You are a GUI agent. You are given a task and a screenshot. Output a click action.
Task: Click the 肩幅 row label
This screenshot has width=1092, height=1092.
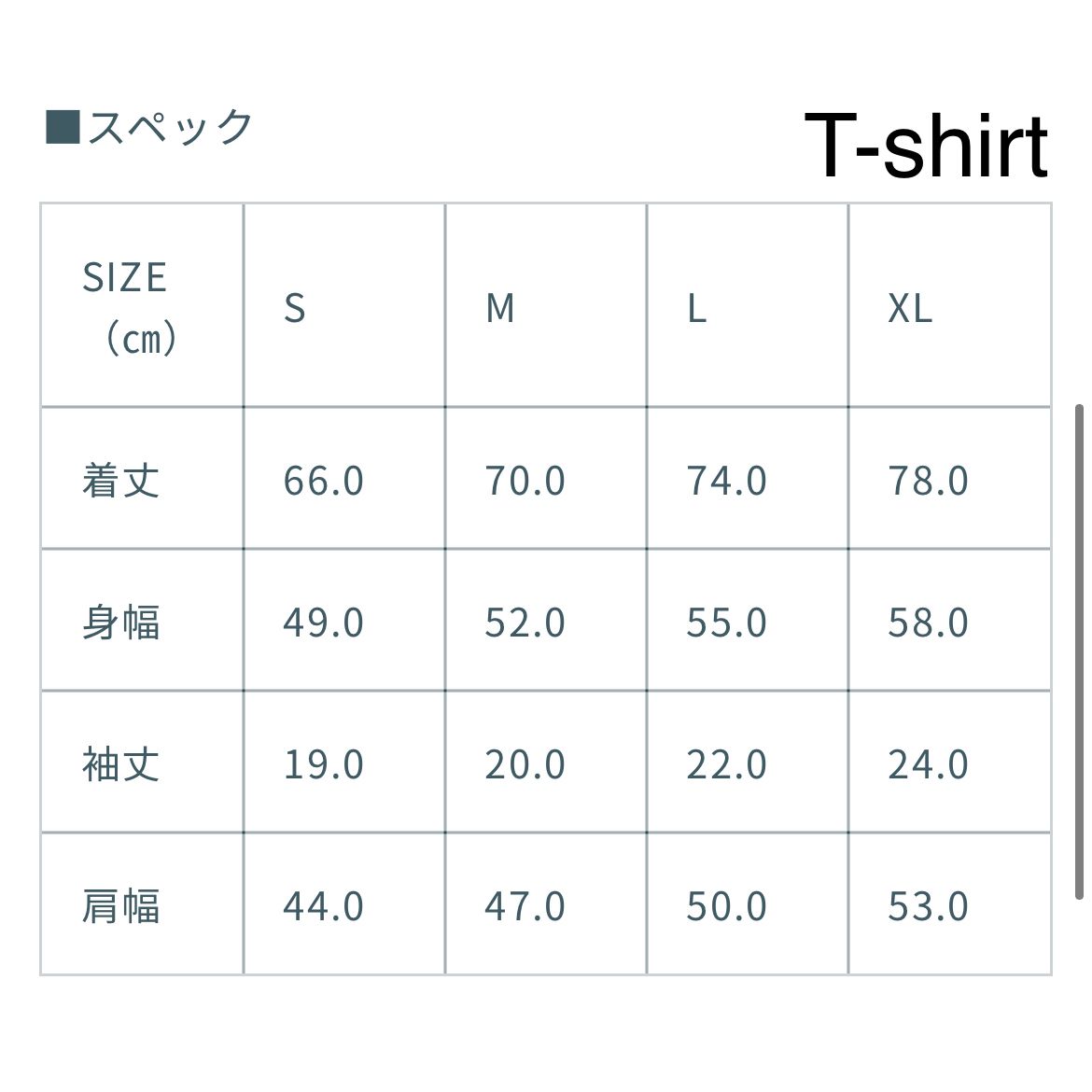(x=121, y=906)
